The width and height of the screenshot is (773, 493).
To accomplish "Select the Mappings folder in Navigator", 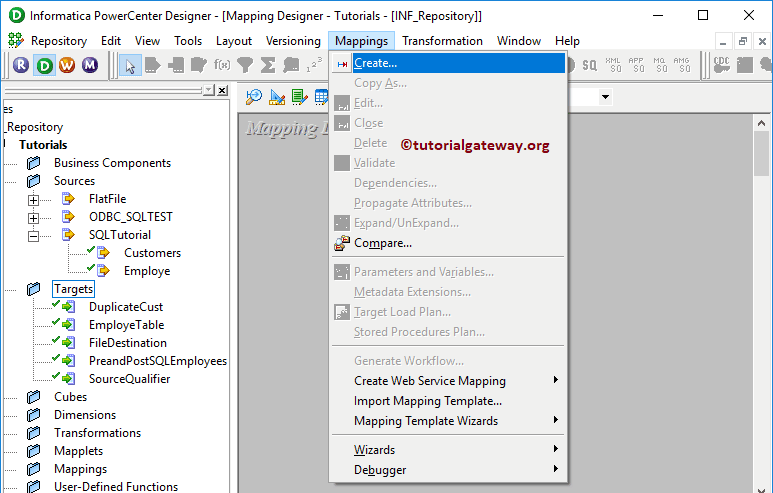I will (80, 469).
